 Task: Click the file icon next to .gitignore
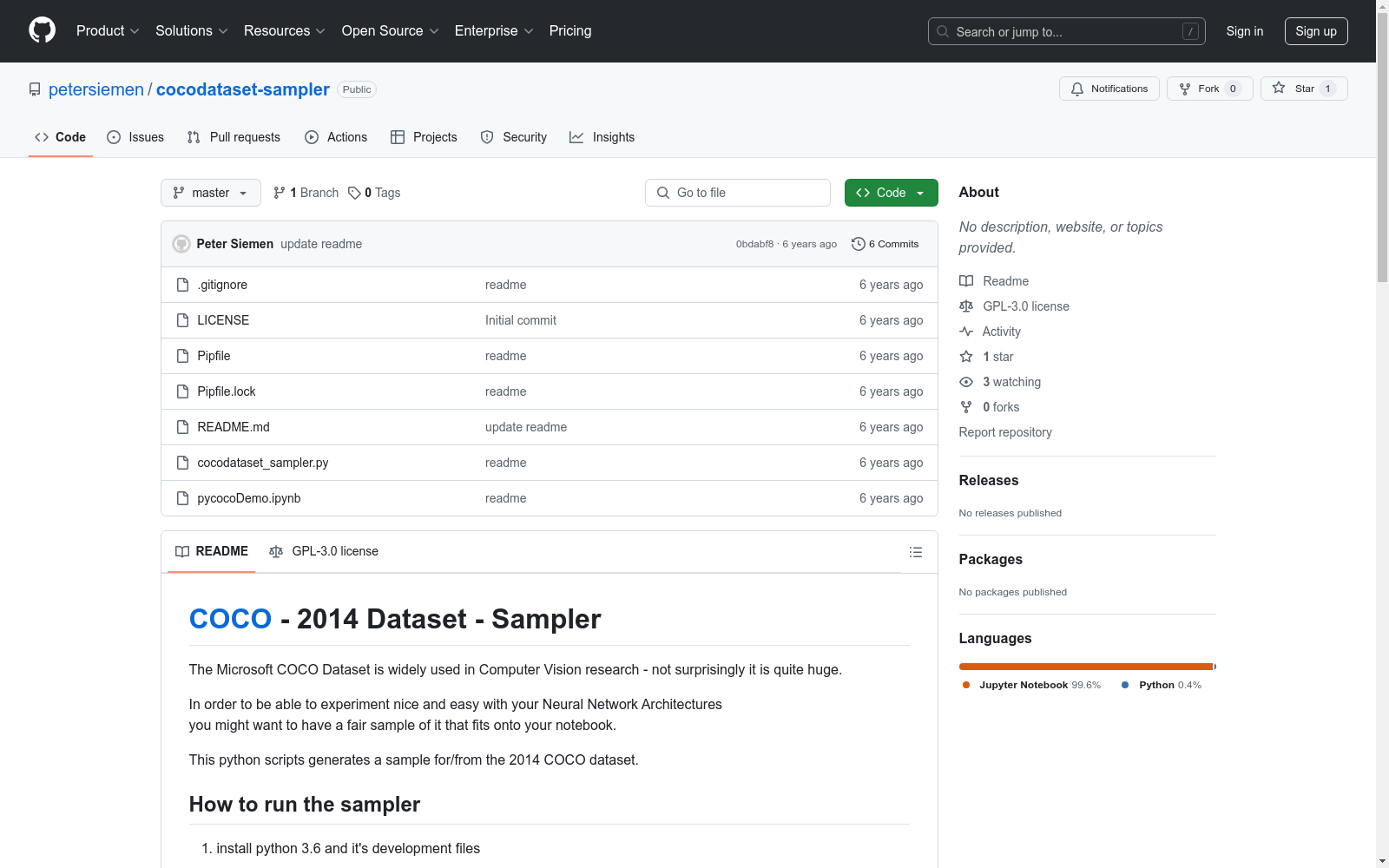[182, 285]
